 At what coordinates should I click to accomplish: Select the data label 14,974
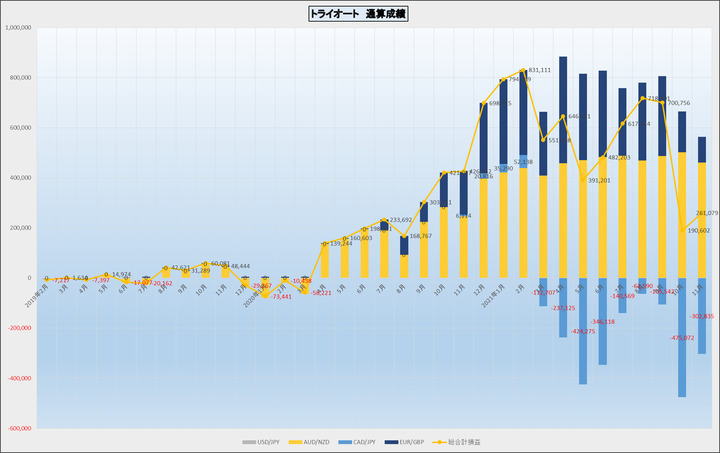[x=121, y=274]
